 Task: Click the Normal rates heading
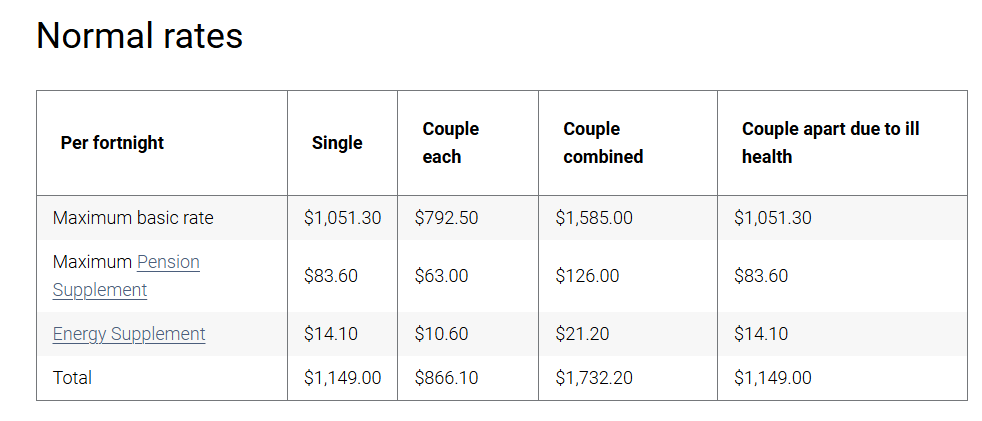click(x=140, y=35)
